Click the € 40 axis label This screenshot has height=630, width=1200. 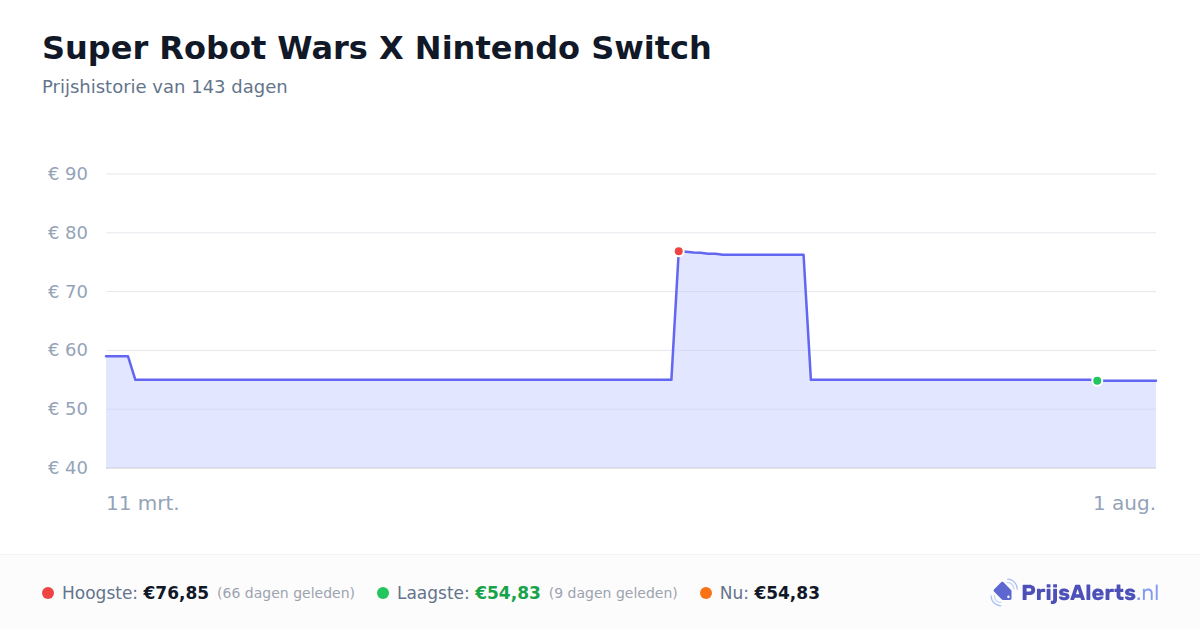point(68,468)
